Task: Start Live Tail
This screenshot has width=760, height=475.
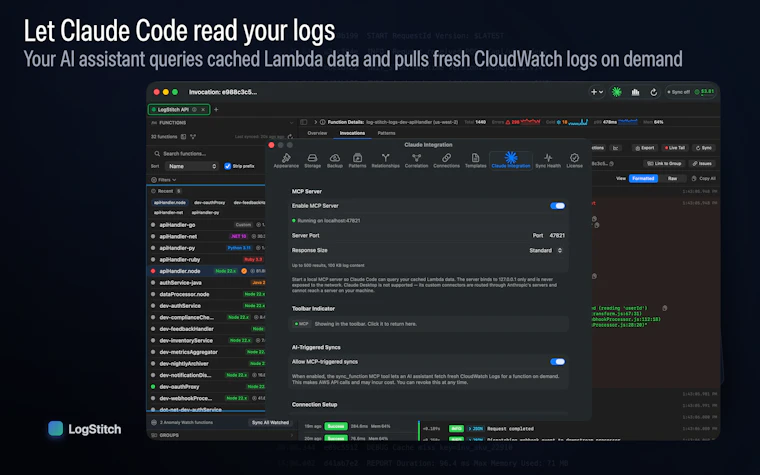Action: point(675,148)
